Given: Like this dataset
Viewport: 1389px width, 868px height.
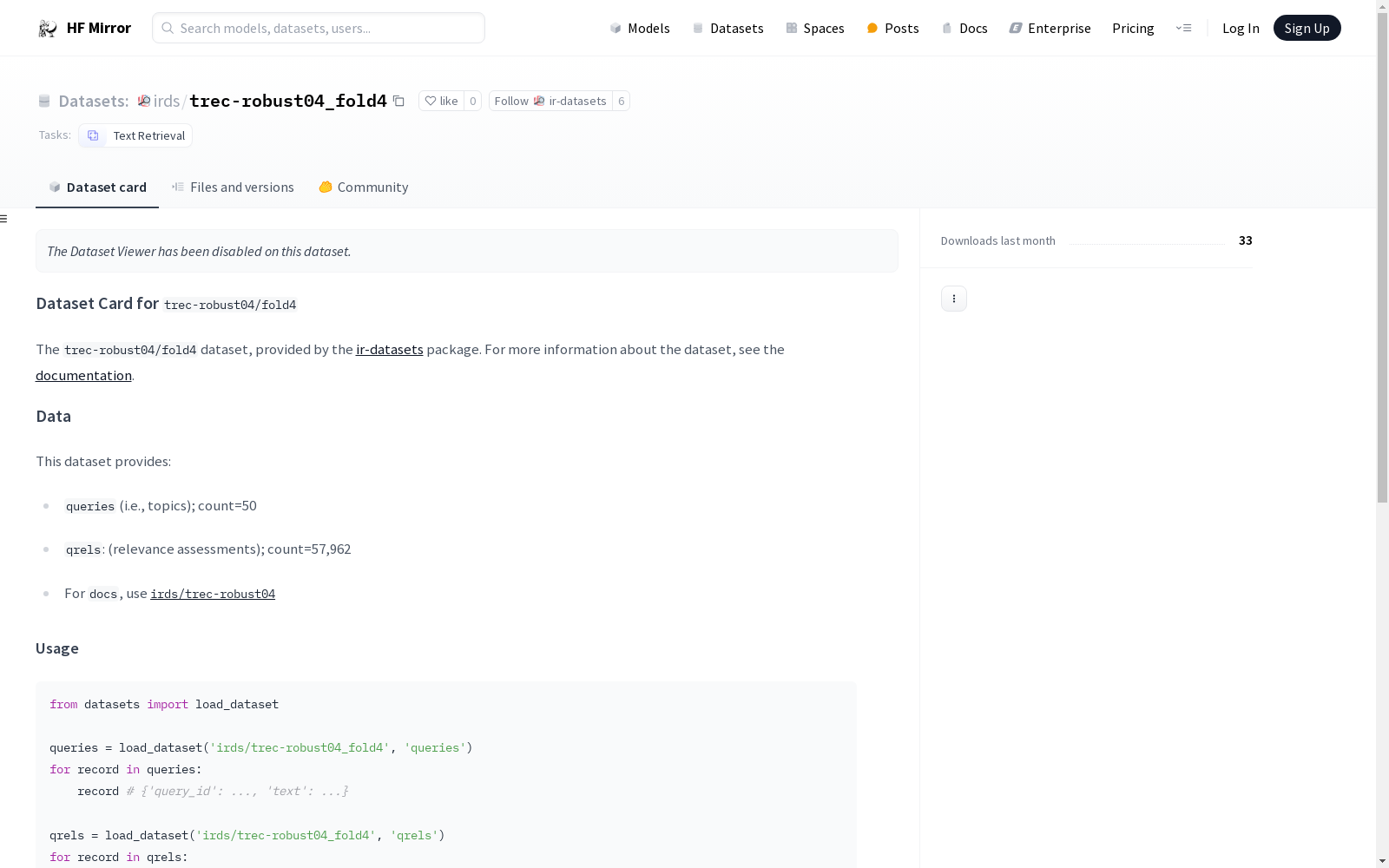Looking at the screenshot, I should coord(441,101).
